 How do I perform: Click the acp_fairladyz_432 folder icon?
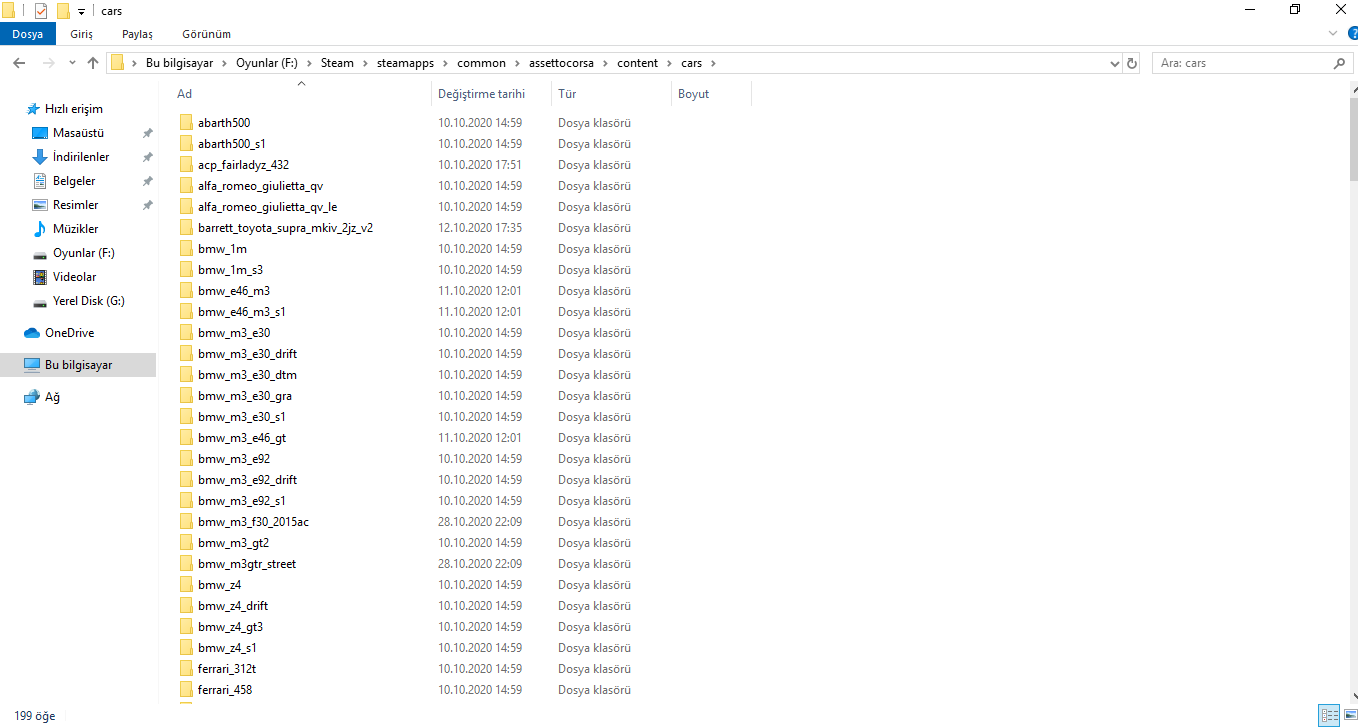point(186,165)
